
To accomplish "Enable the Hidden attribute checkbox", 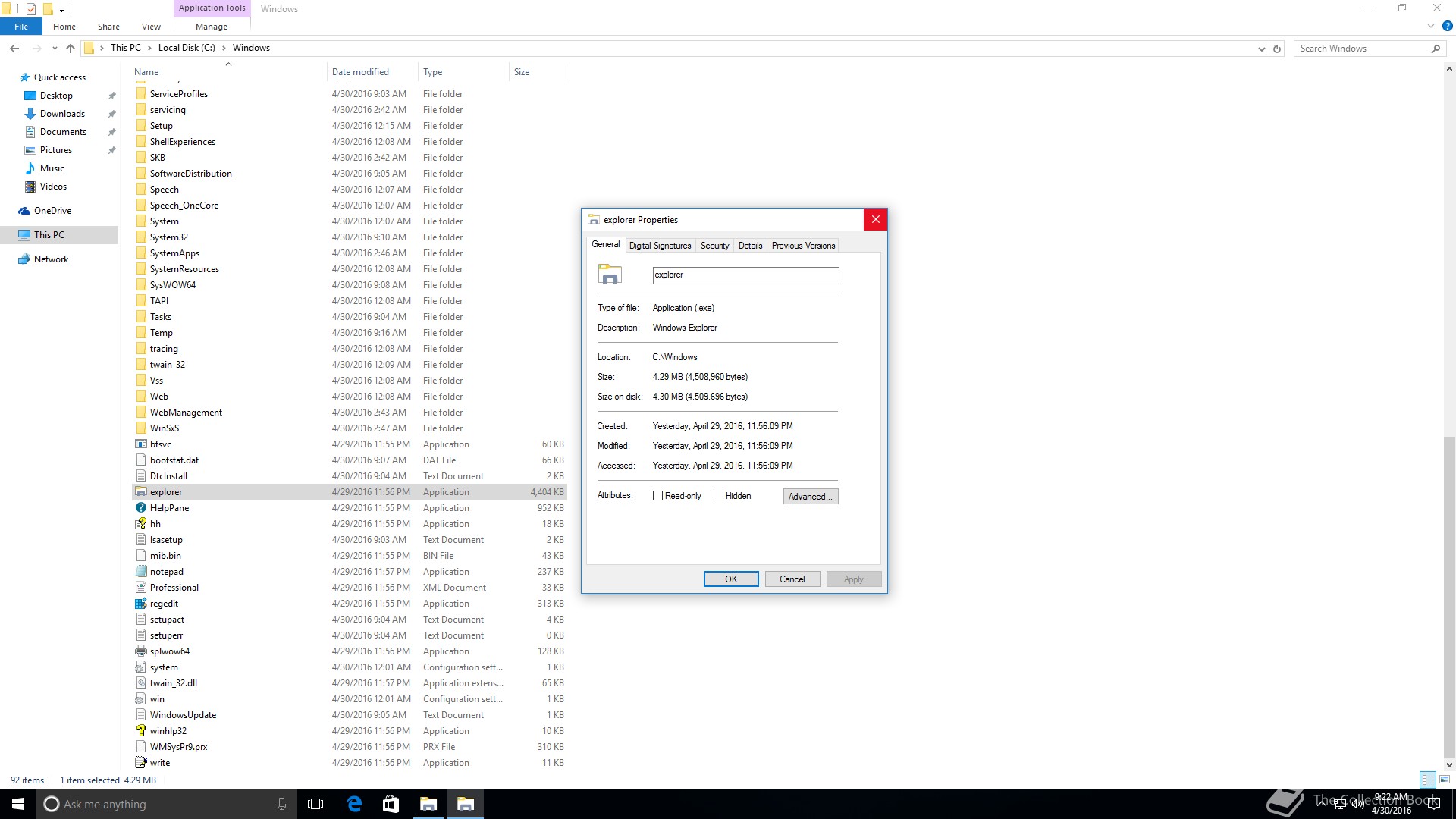I will tap(718, 496).
